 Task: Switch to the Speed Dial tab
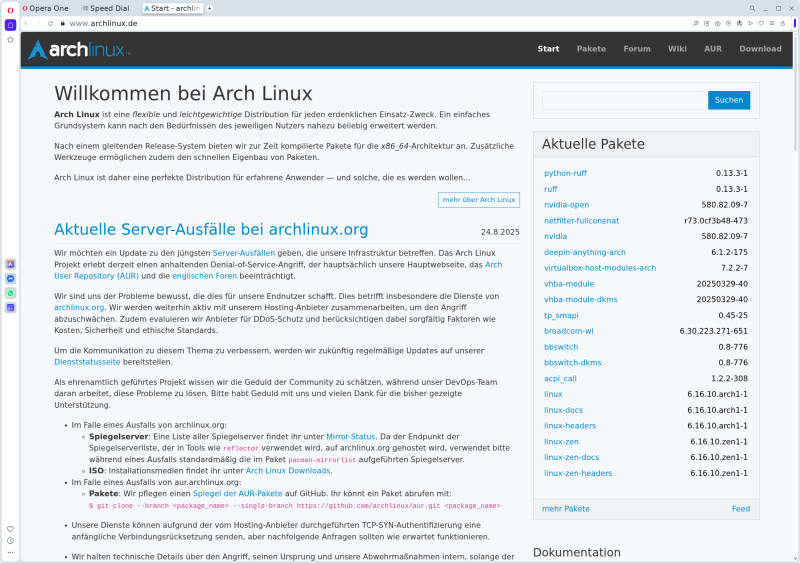(x=107, y=8)
